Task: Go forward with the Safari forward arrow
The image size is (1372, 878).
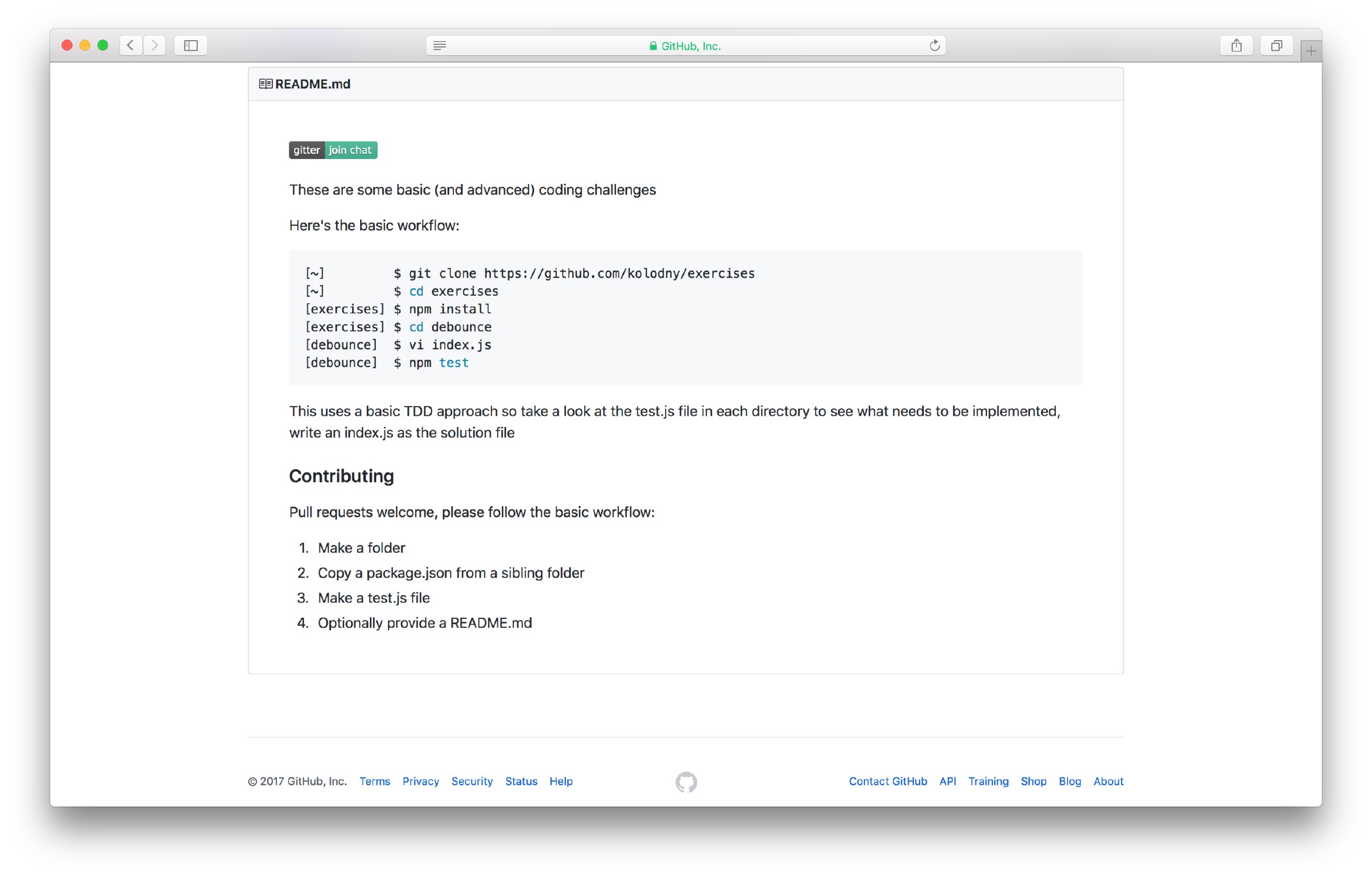Action: (x=154, y=45)
